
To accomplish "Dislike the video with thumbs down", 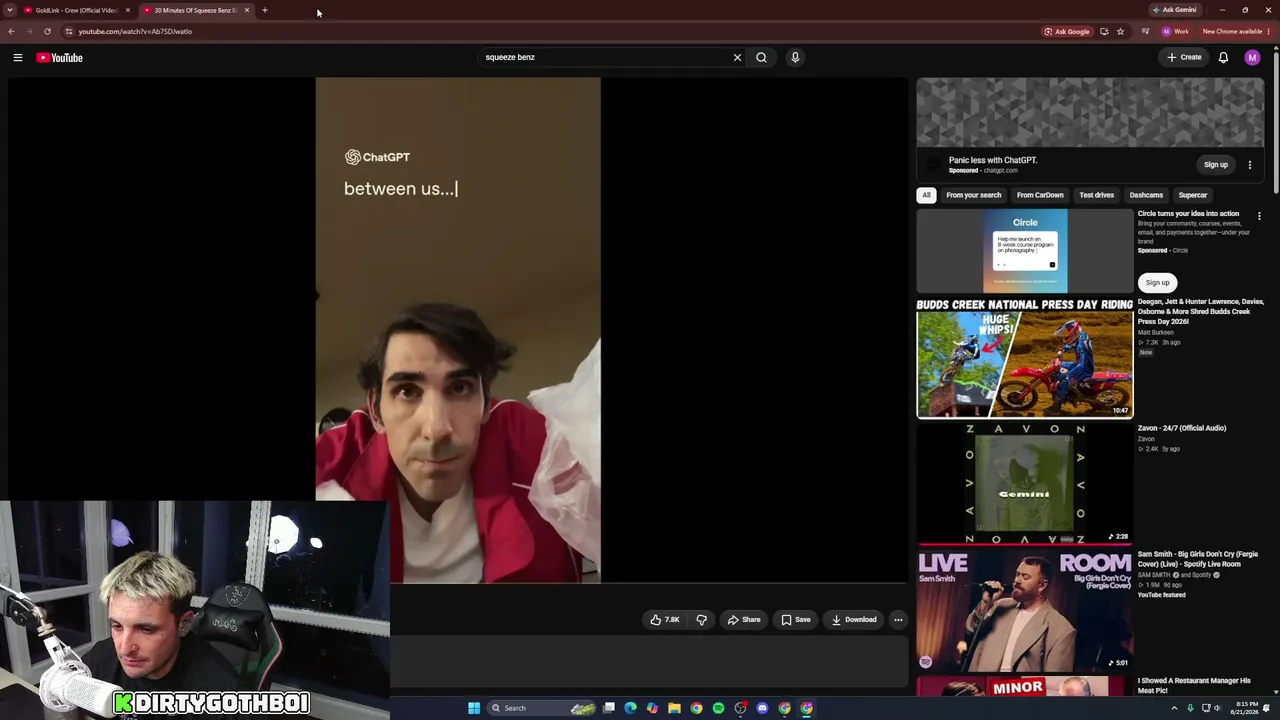I will pyautogui.click(x=701, y=620).
